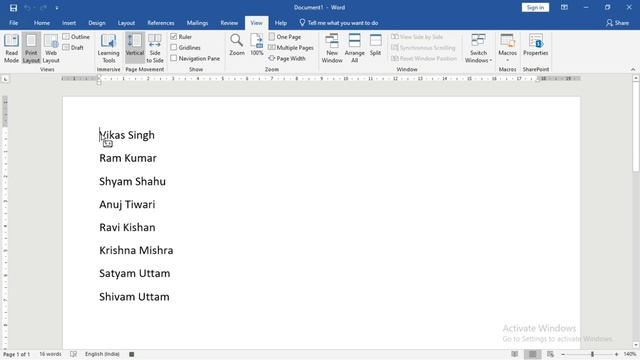Select Web Layout from status bar
This screenshot has height=360, width=640.
(551, 354)
